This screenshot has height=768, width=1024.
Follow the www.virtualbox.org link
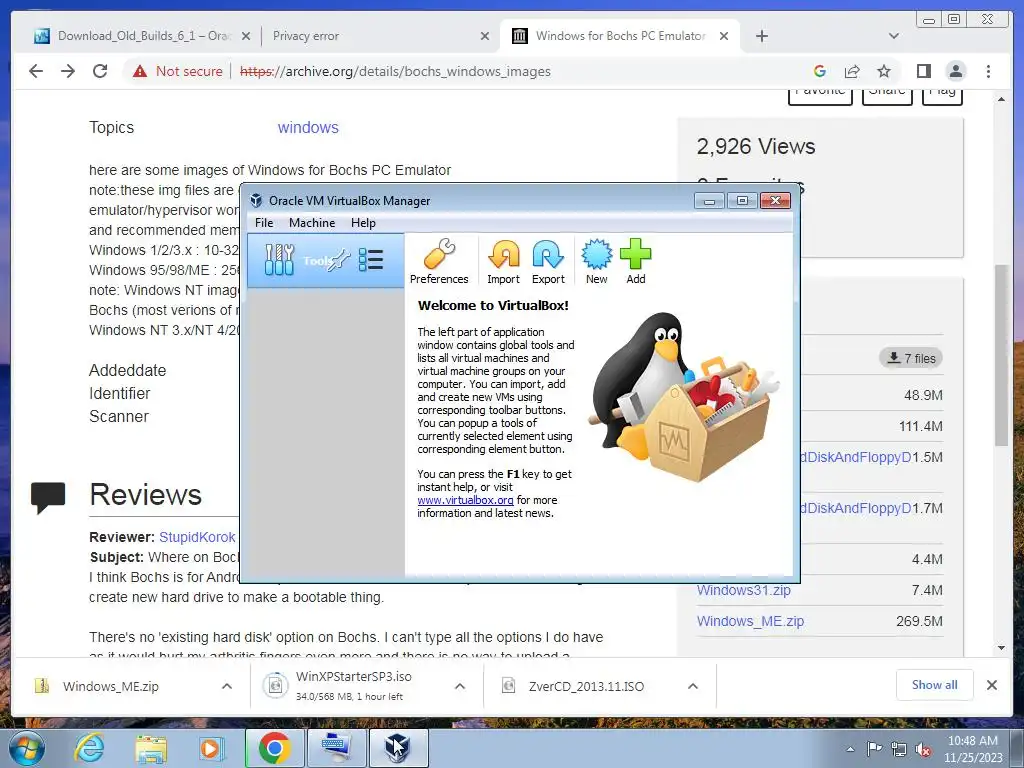click(466, 500)
